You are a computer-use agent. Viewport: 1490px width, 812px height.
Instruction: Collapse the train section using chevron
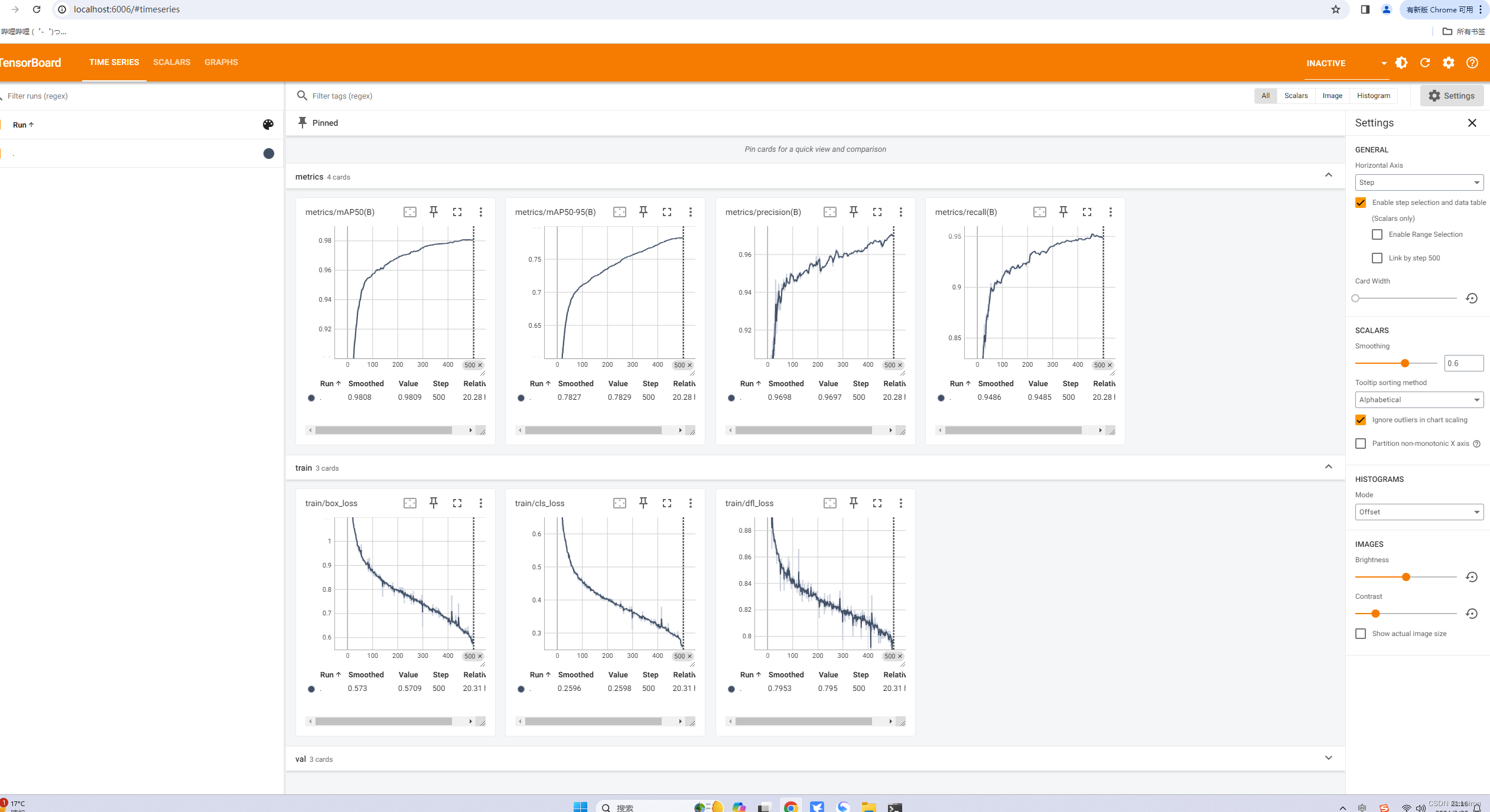click(1328, 466)
